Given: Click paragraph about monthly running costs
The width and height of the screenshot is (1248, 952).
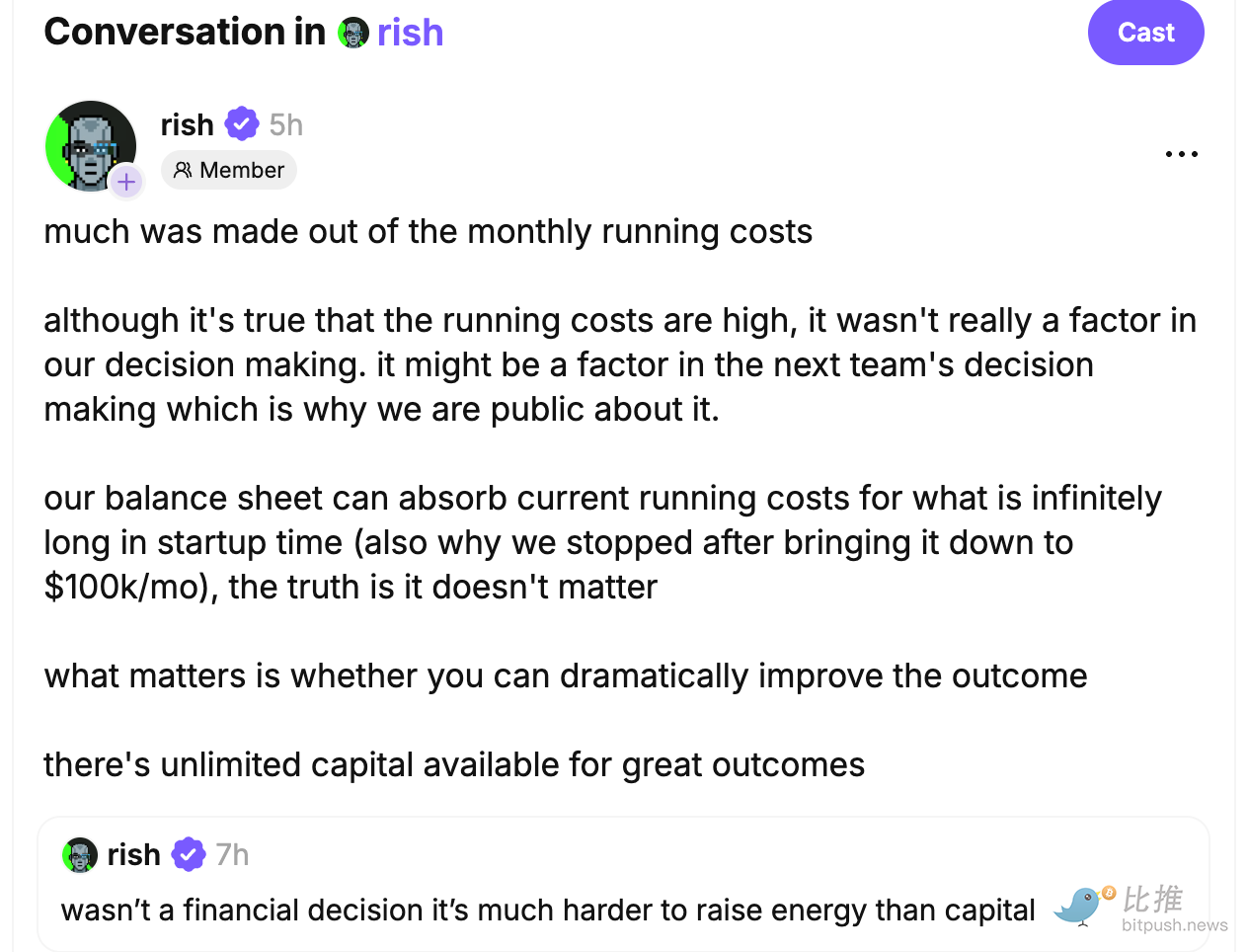Looking at the screenshot, I should point(428,231).
